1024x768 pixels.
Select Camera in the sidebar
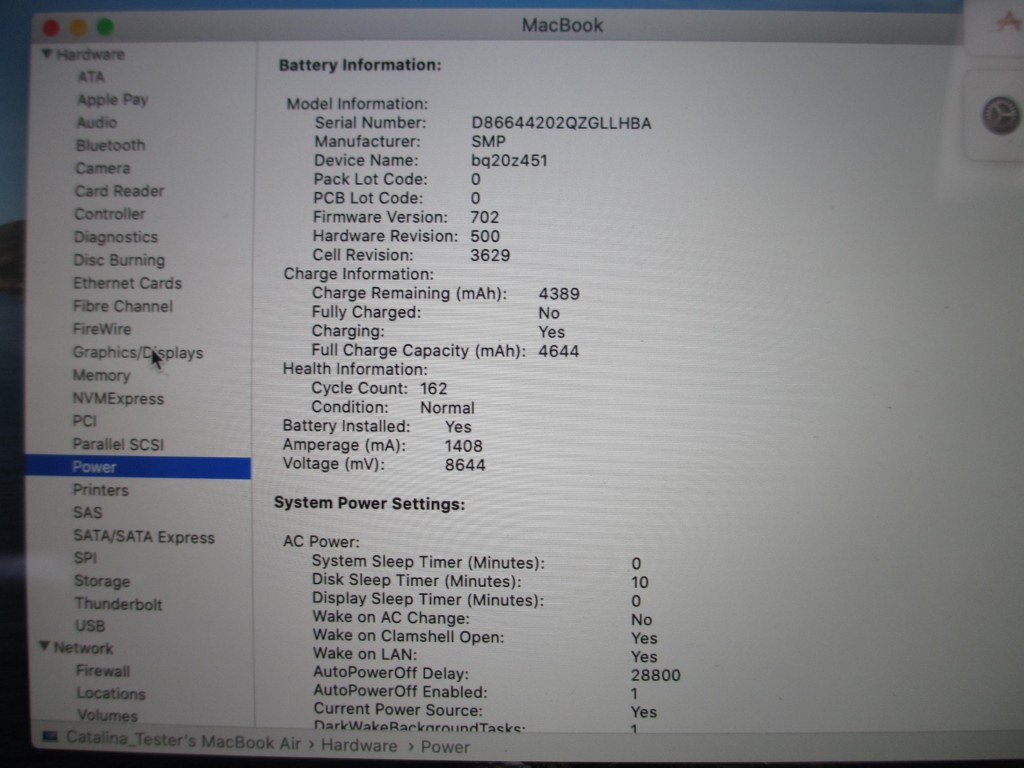click(x=103, y=168)
